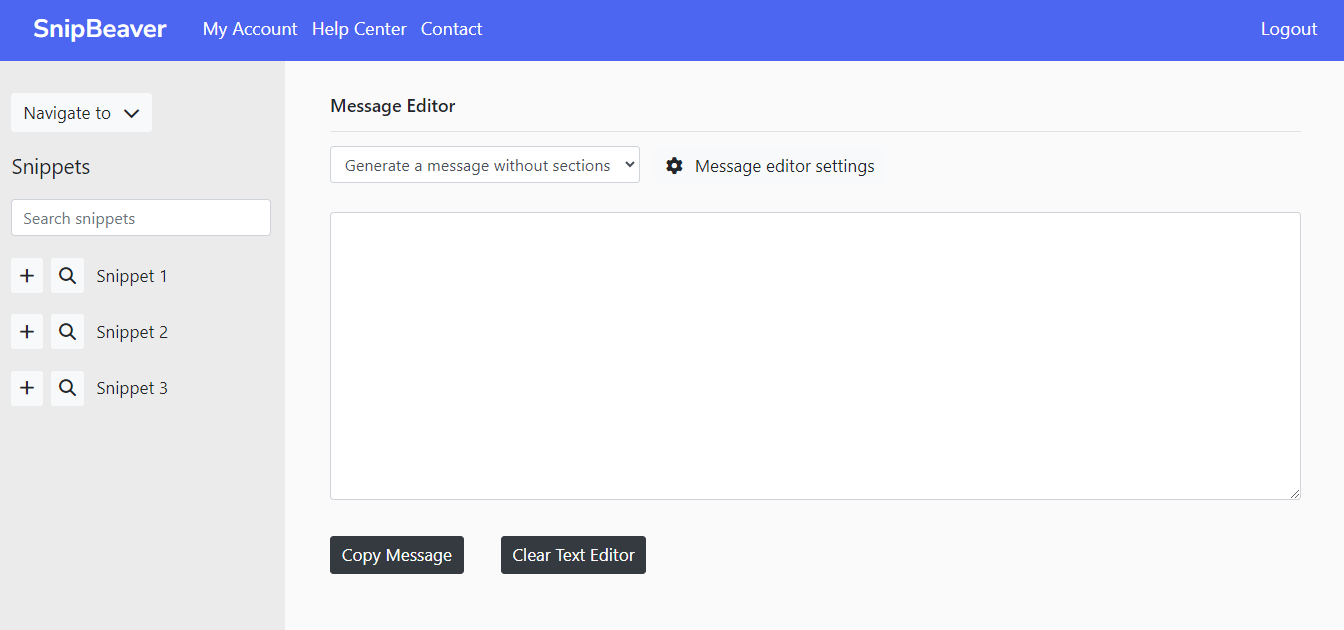This screenshot has width=1344, height=630.
Task: Open the message generation mode dropdown
Action: pos(485,164)
